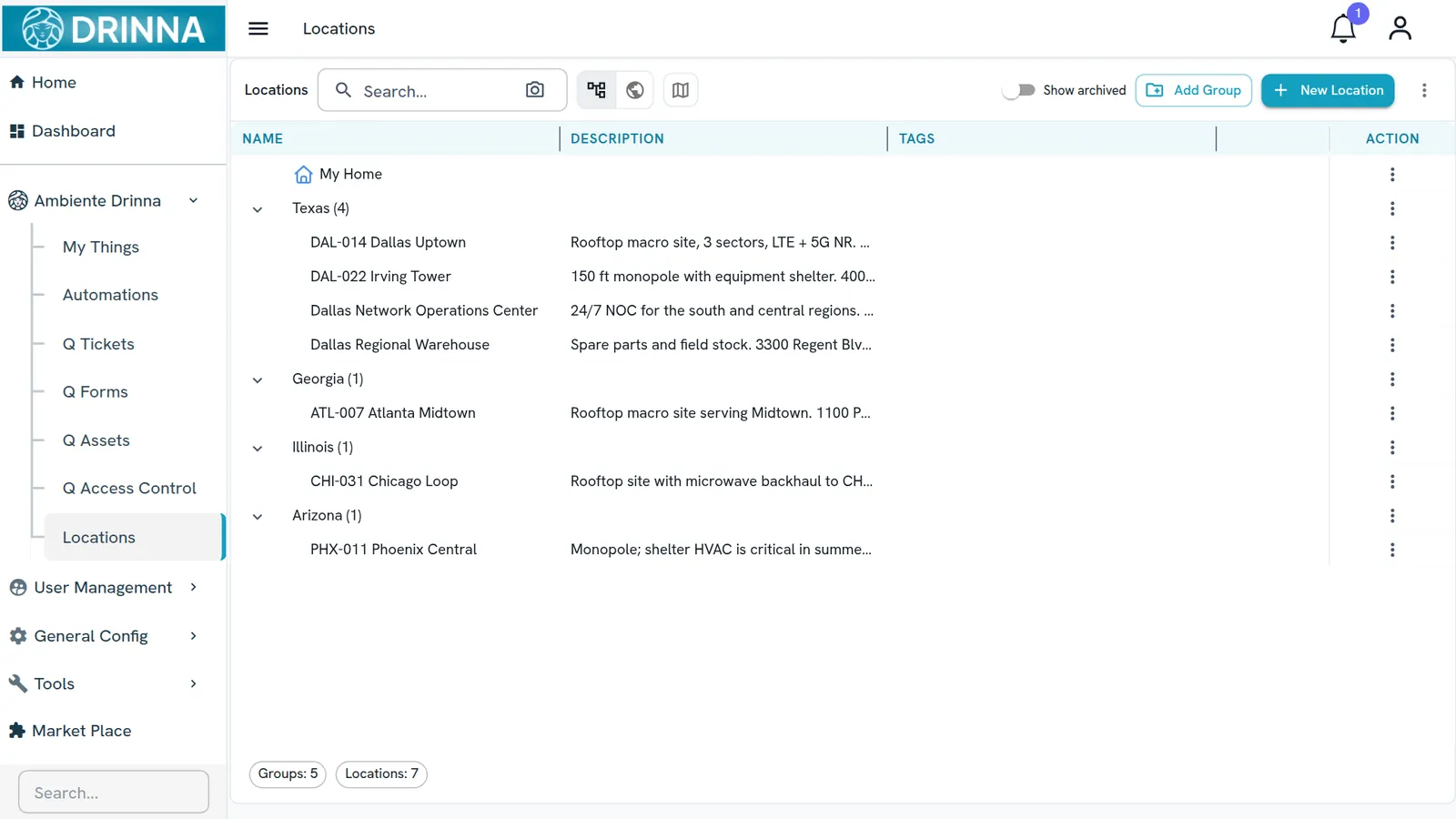This screenshot has width=1456, height=819.
Task: Toggle the hamburger sidebar menu
Action: (x=258, y=28)
